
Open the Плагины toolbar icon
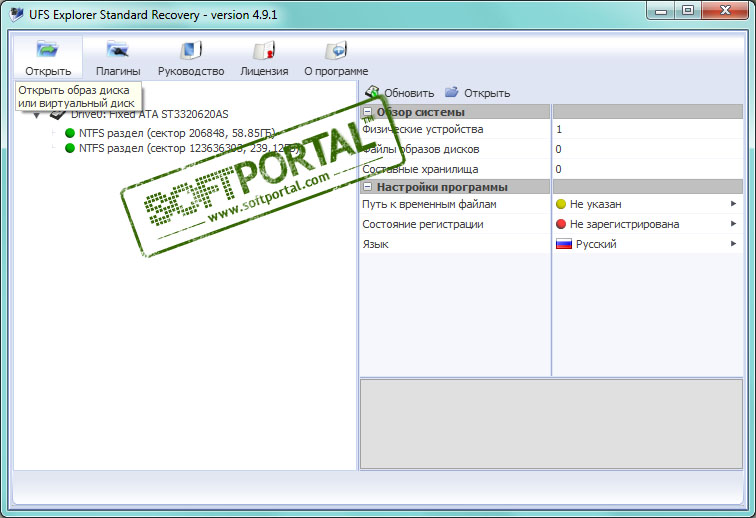tap(118, 49)
